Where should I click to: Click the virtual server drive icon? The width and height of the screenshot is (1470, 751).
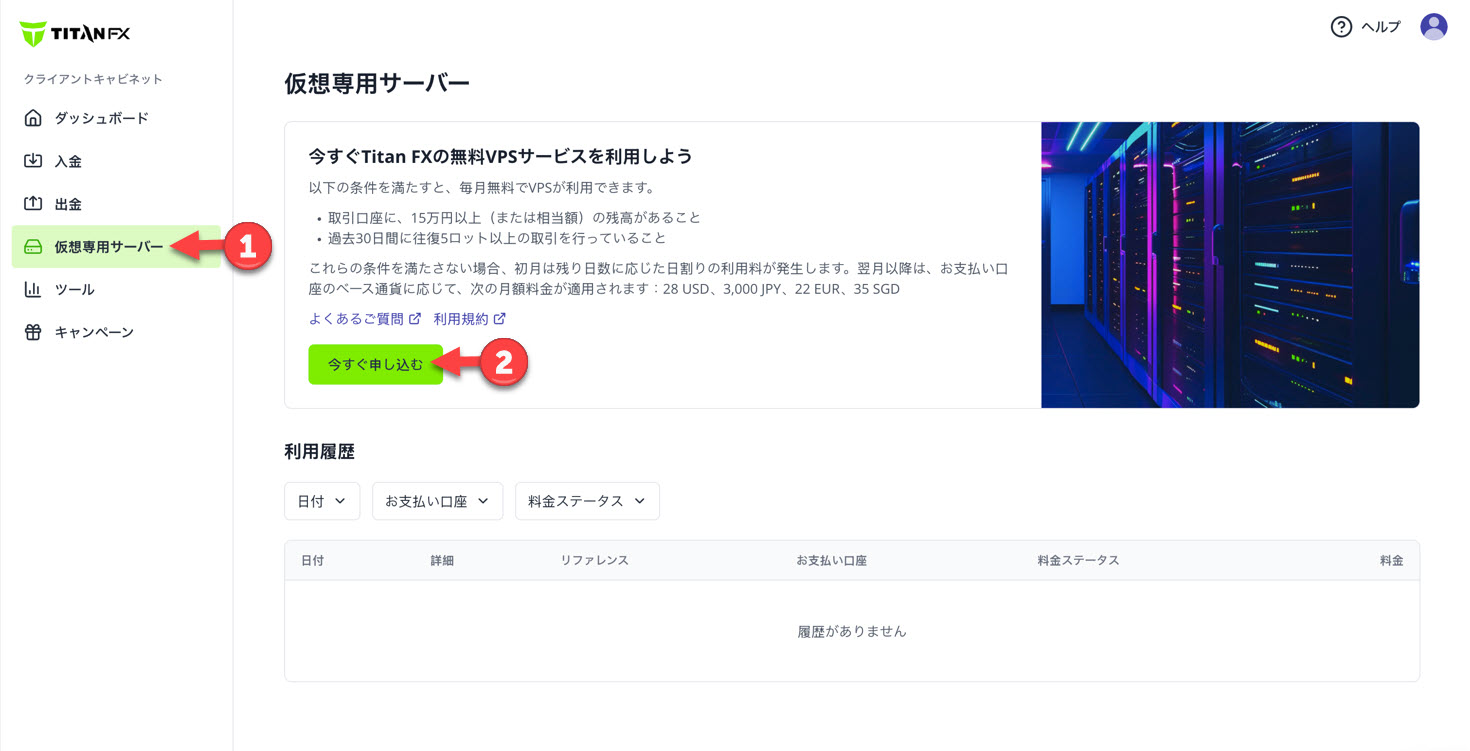33,247
